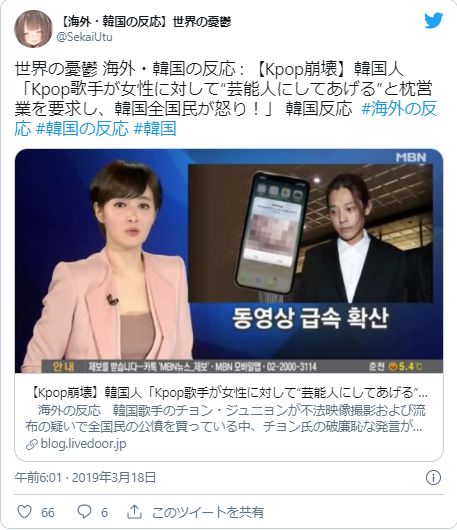Open the SekaiUtu profile avatar
The height and width of the screenshot is (530, 457).
click(x=33, y=29)
